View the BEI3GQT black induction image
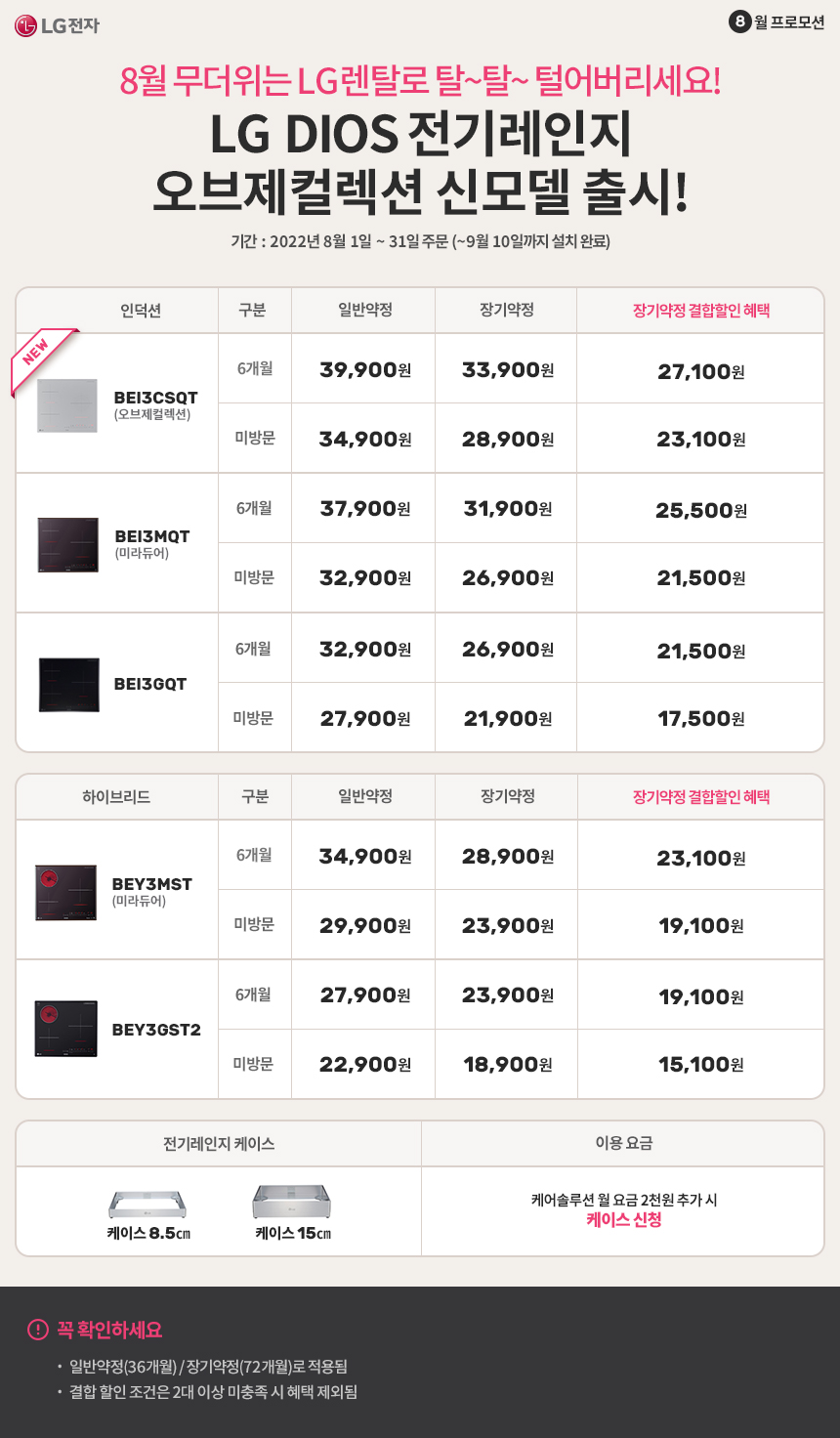Image resolution: width=840 pixels, height=1438 pixels. (69, 684)
